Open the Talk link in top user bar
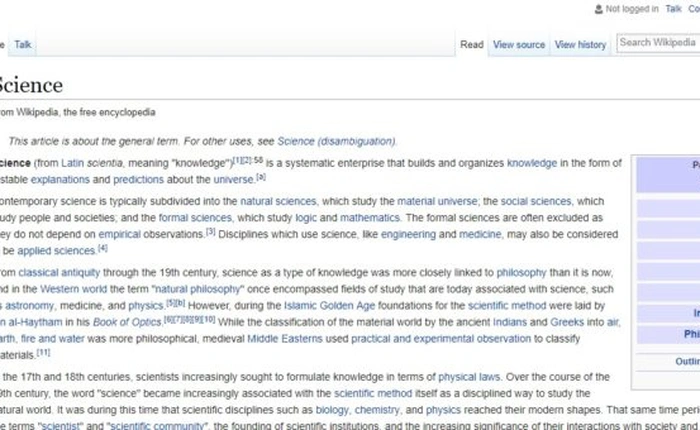Image resolution: width=700 pixels, height=430 pixels. [x=673, y=9]
